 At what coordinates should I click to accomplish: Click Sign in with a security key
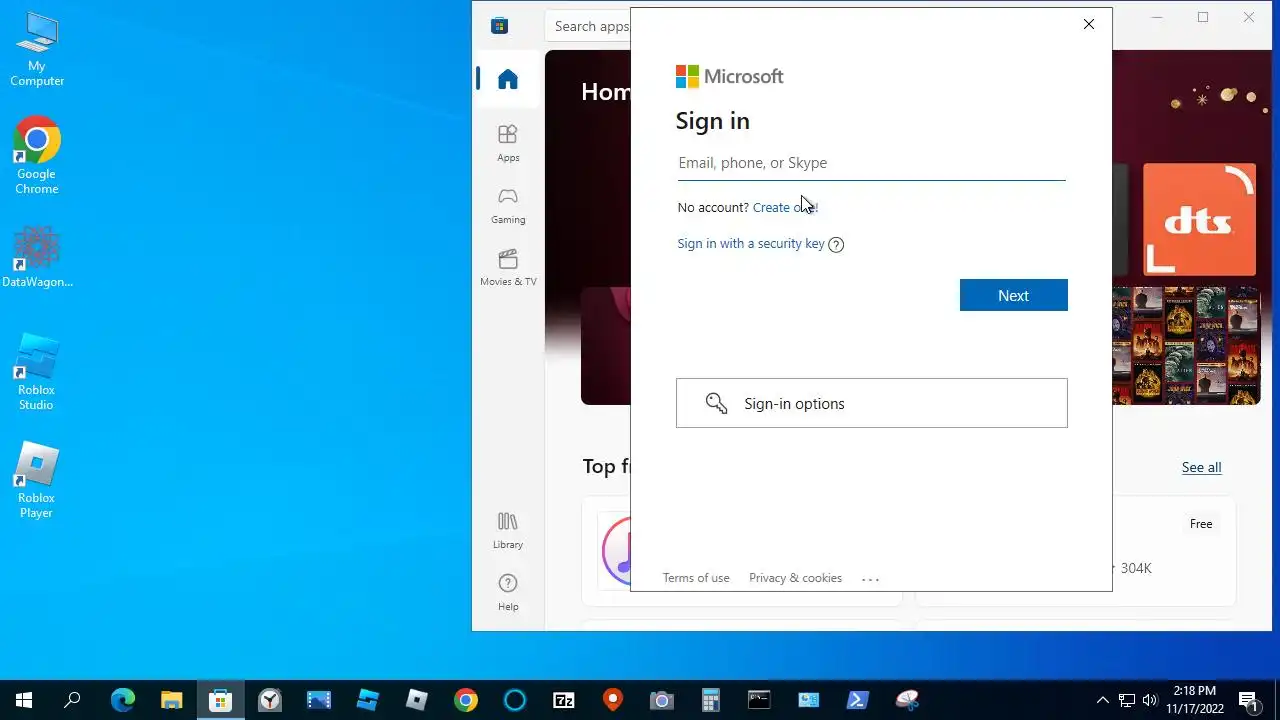(751, 243)
